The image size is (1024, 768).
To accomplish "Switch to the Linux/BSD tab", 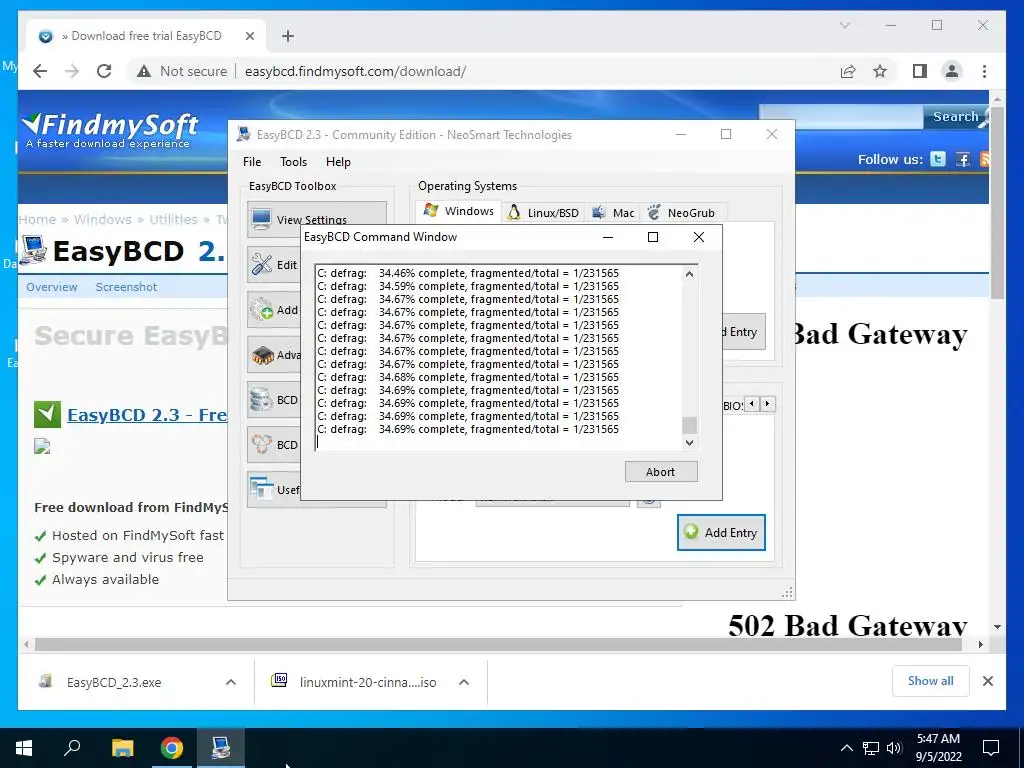I will tap(543, 212).
